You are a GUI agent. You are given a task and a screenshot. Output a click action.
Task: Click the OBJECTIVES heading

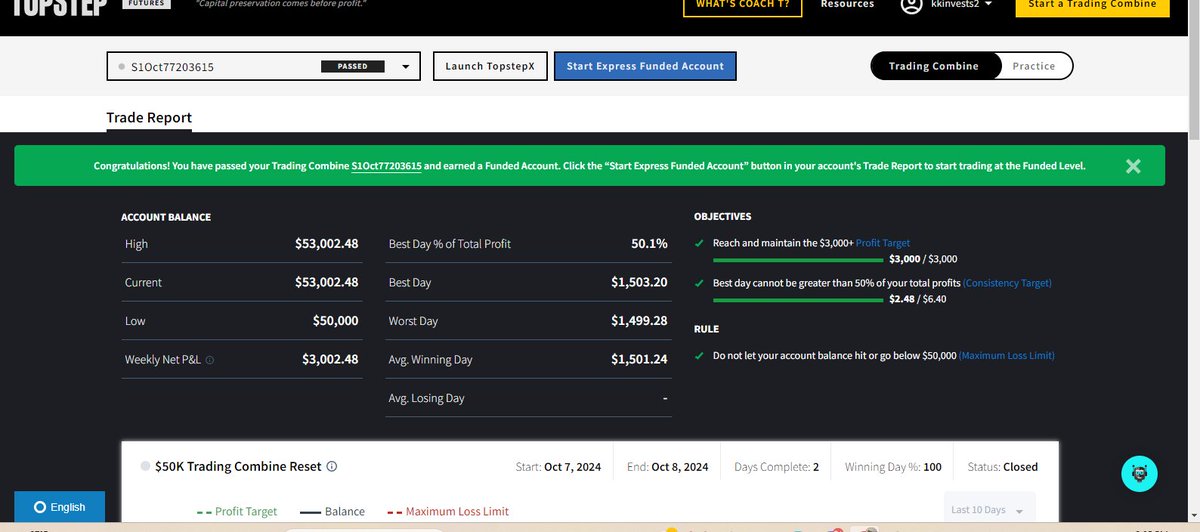click(723, 216)
